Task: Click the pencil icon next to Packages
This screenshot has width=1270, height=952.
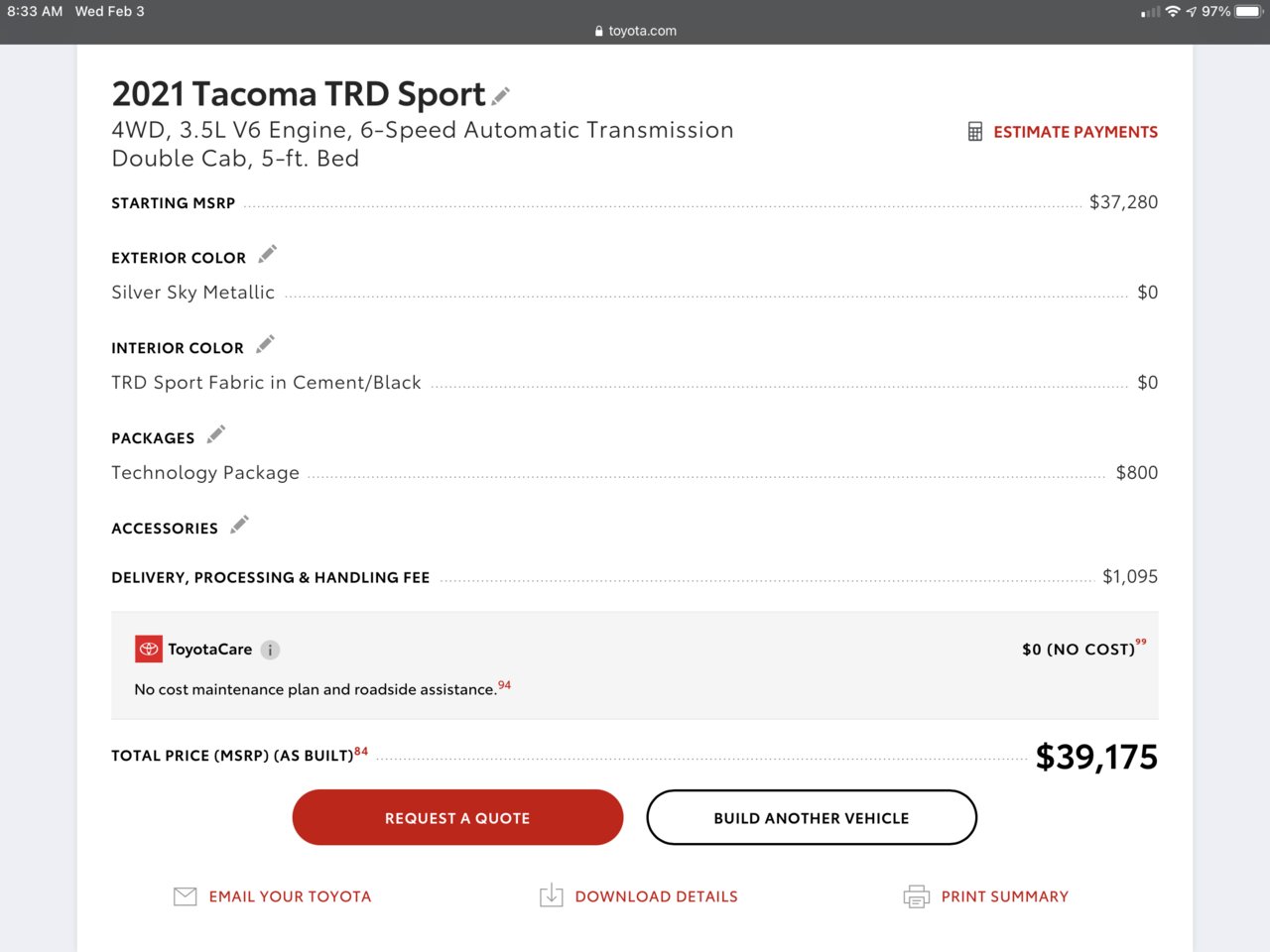Action: pyautogui.click(x=216, y=435)
